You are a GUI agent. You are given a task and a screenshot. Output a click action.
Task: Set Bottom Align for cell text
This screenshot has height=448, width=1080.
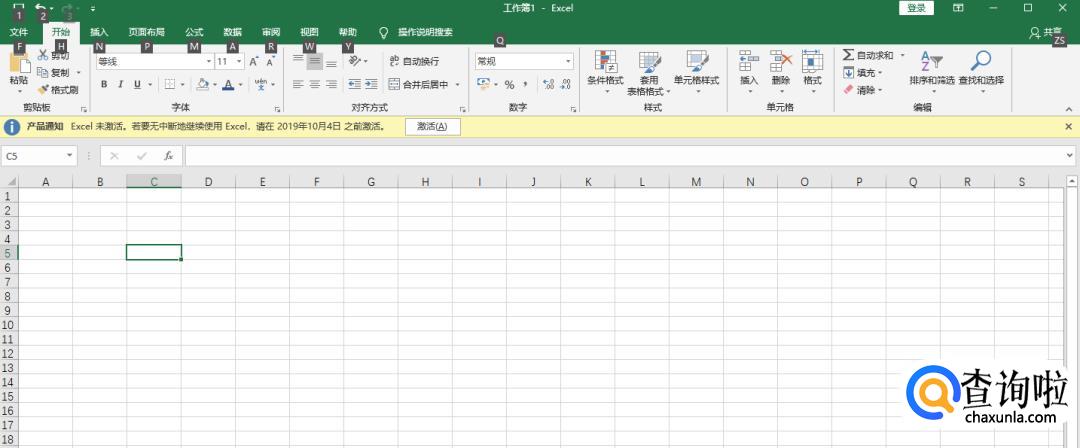point(331,61)
